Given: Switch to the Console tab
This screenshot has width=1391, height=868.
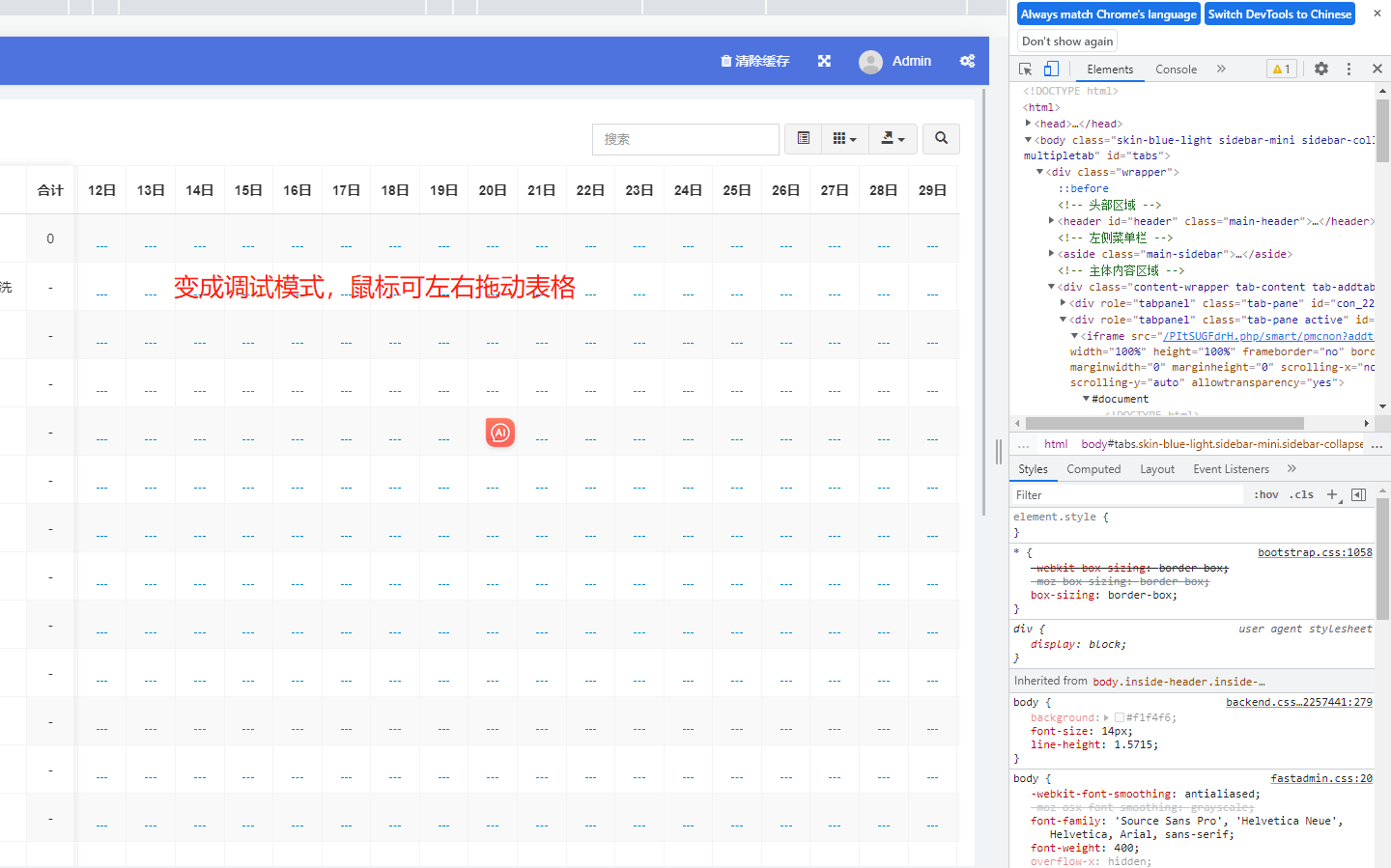Looking at the screenshot, I should coord(1176,70).
